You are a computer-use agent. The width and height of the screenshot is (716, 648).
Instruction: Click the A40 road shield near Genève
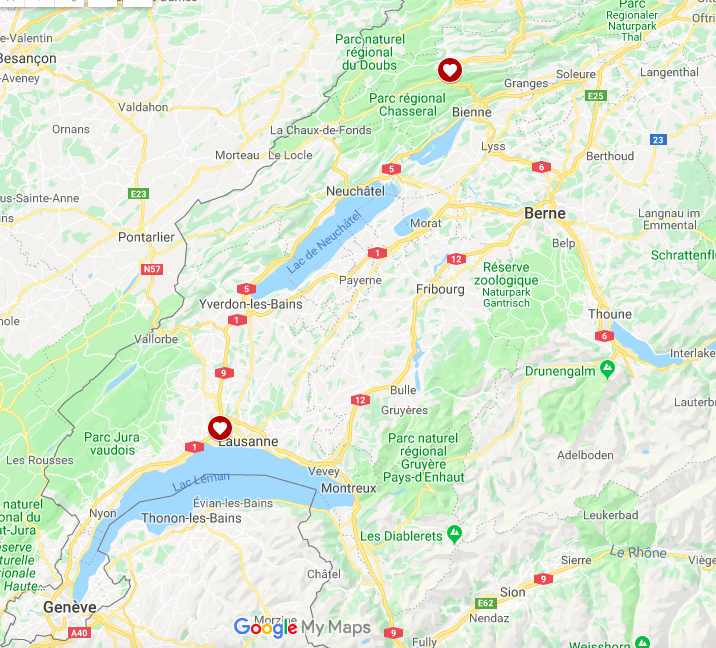pyautogui.click(x=79, y=633)
